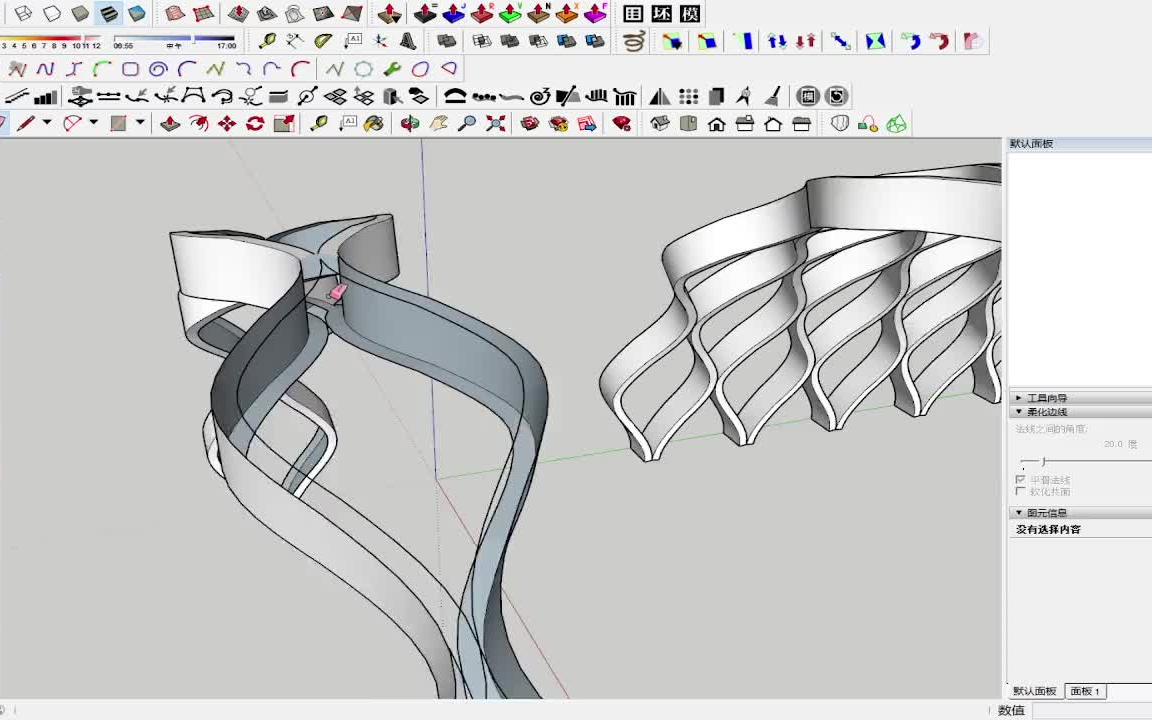Click the 模 plugin button

[688, 14]
